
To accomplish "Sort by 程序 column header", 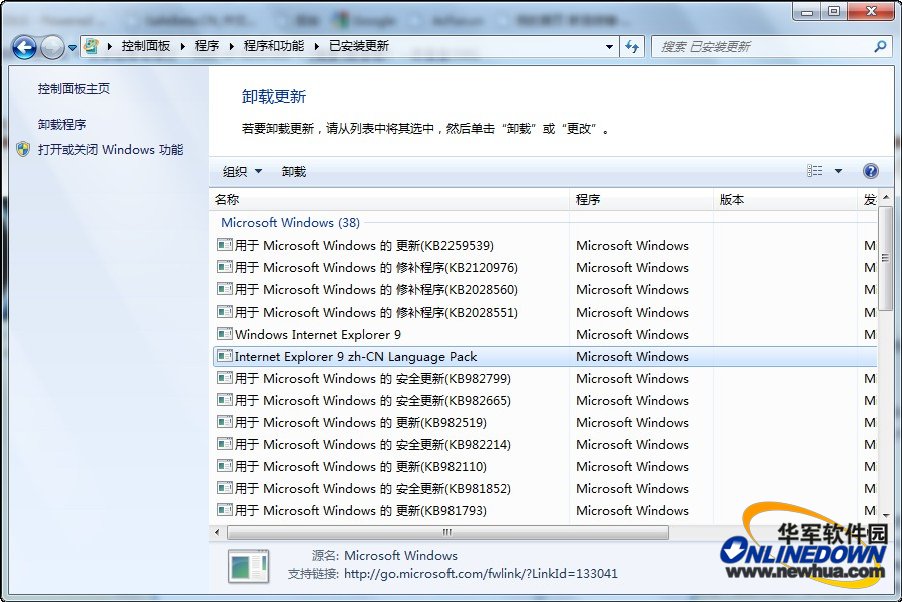I will point(641,200).
